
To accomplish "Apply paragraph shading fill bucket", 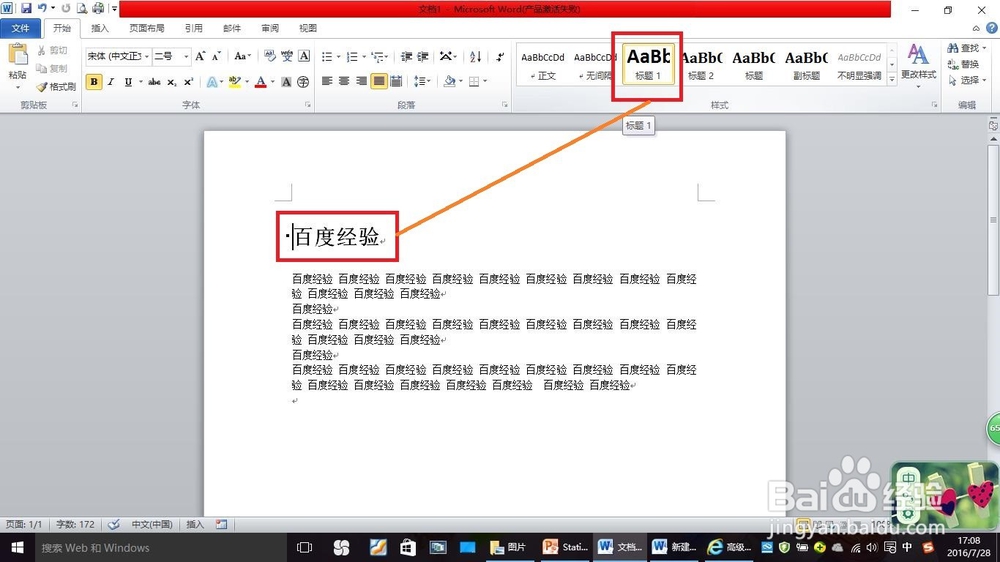I will [x=449, y=81].
